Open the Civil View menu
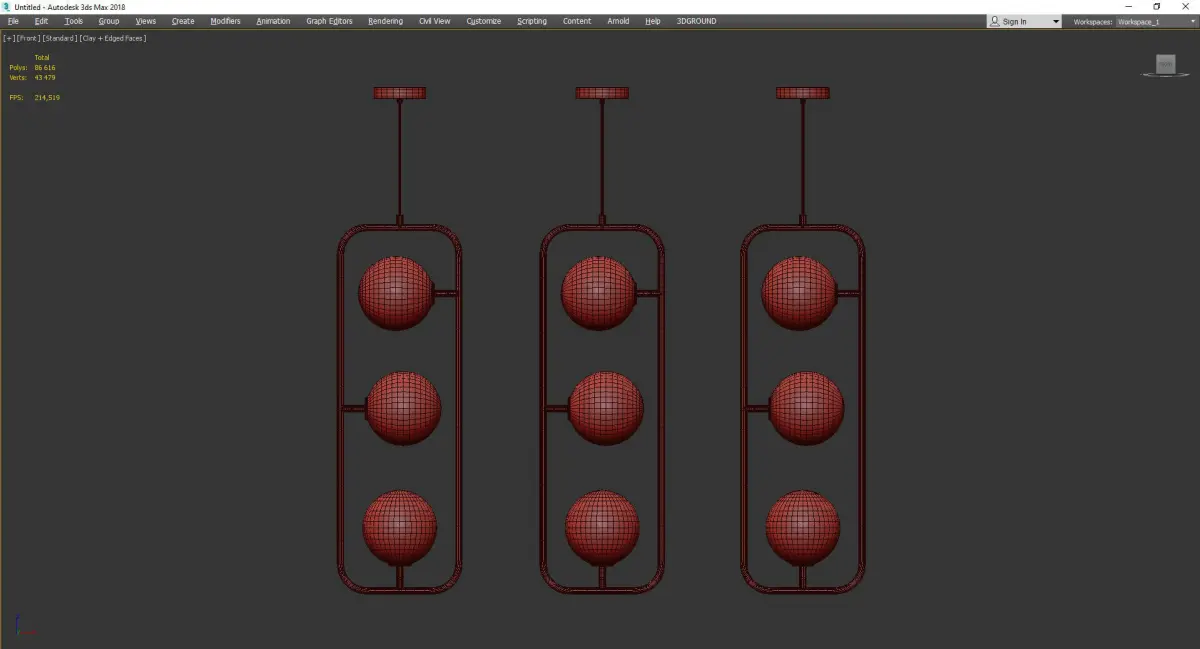 pos(434,21)
